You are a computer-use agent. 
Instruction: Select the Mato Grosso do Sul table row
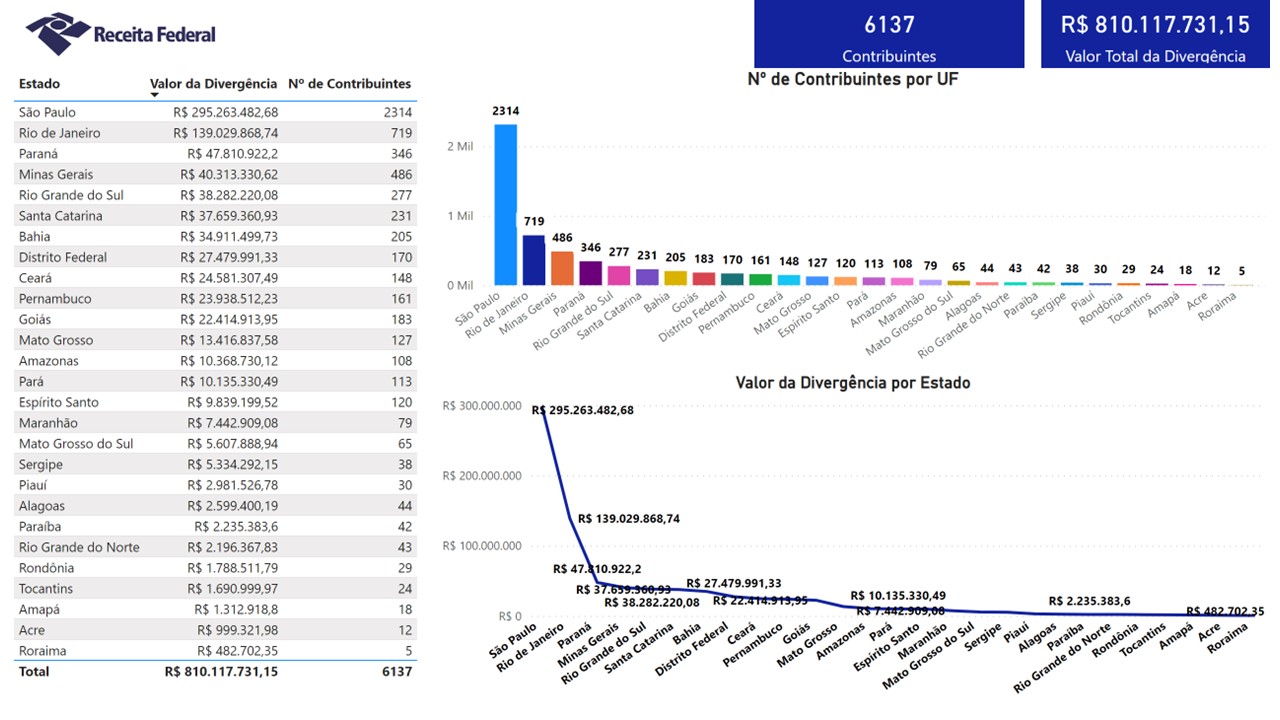point(216,443)
